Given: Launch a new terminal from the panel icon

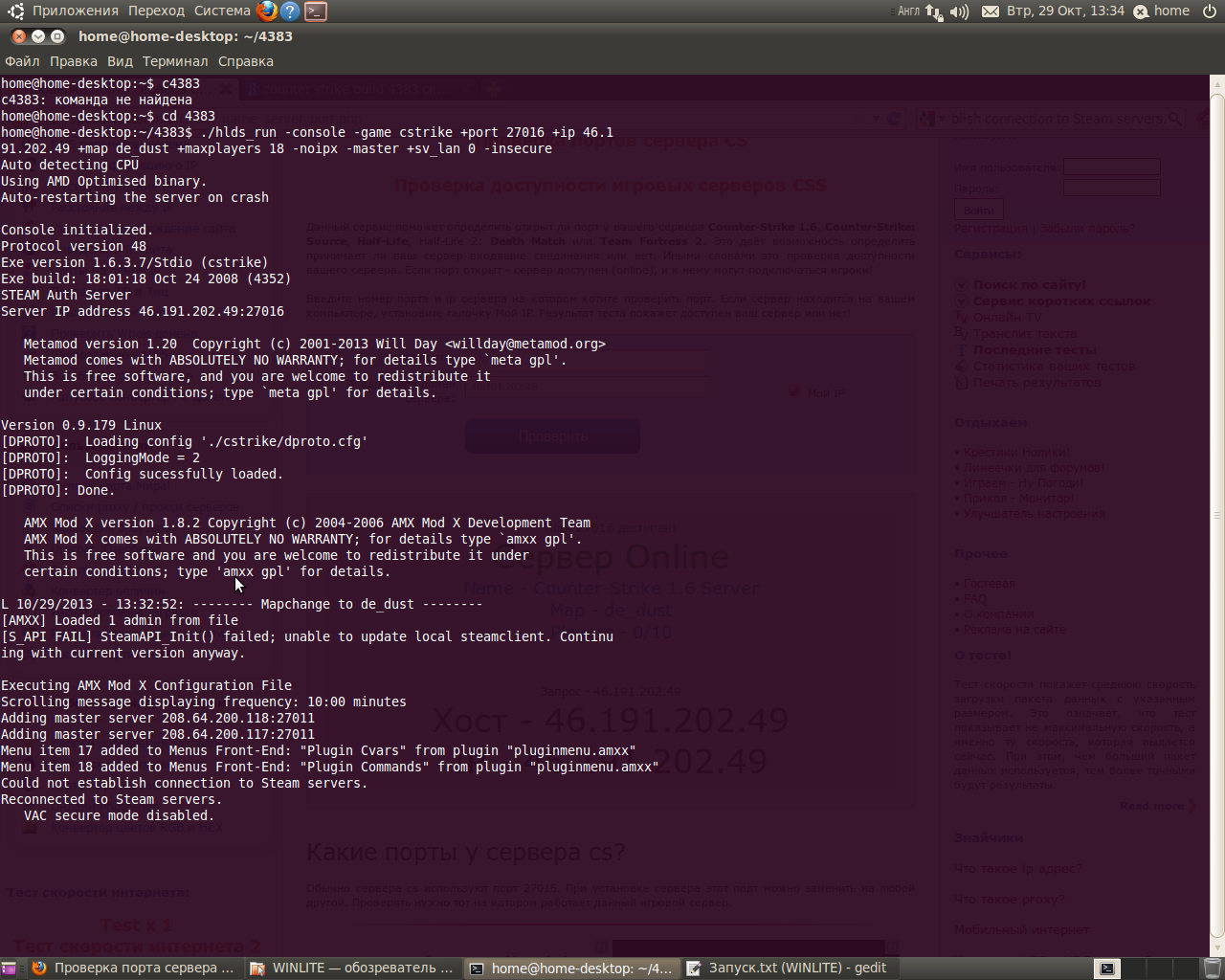Looking at the screenshot, I should (x=316, y=11).
